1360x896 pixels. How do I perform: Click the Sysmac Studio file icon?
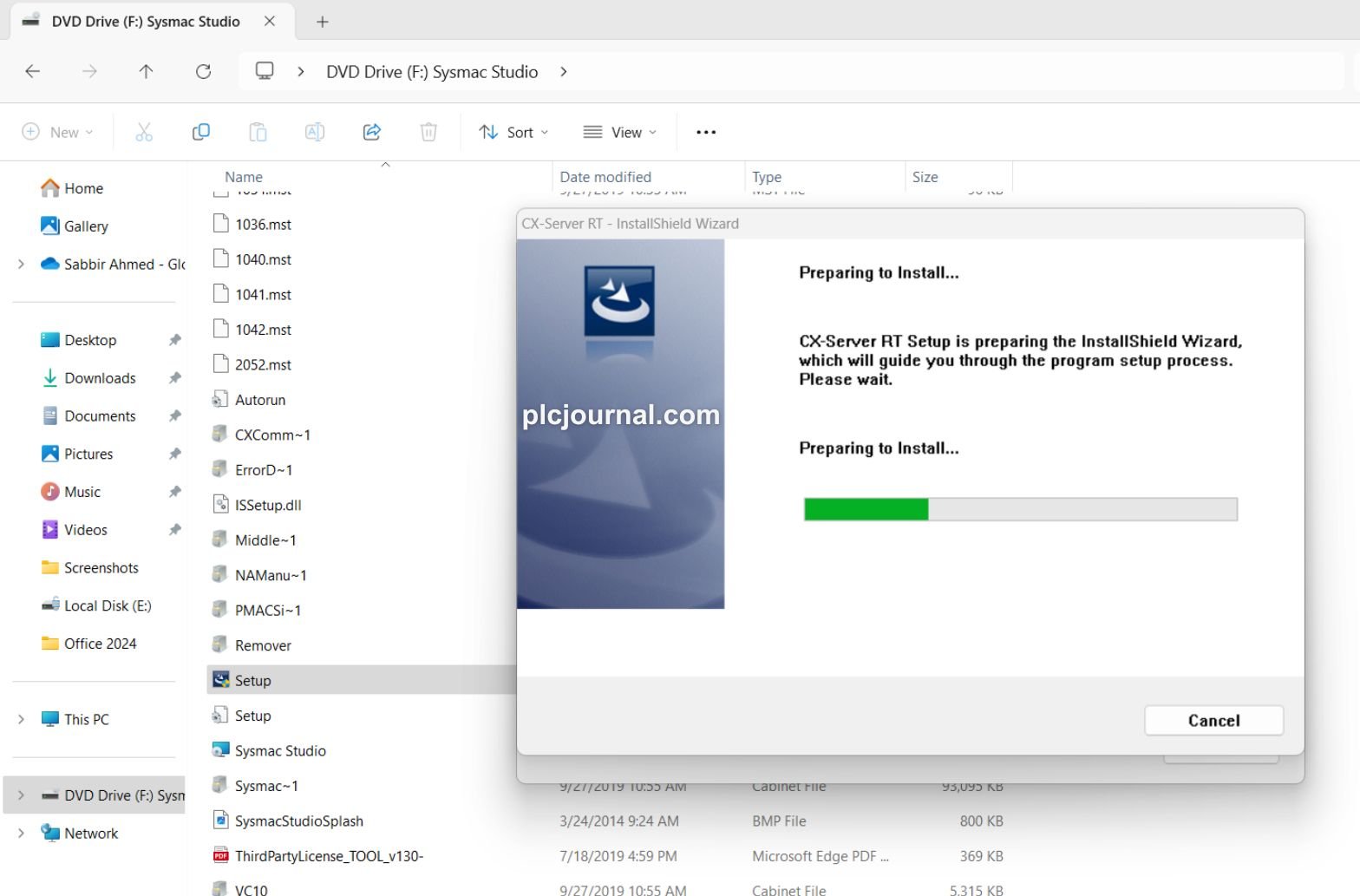coord(220,750)
